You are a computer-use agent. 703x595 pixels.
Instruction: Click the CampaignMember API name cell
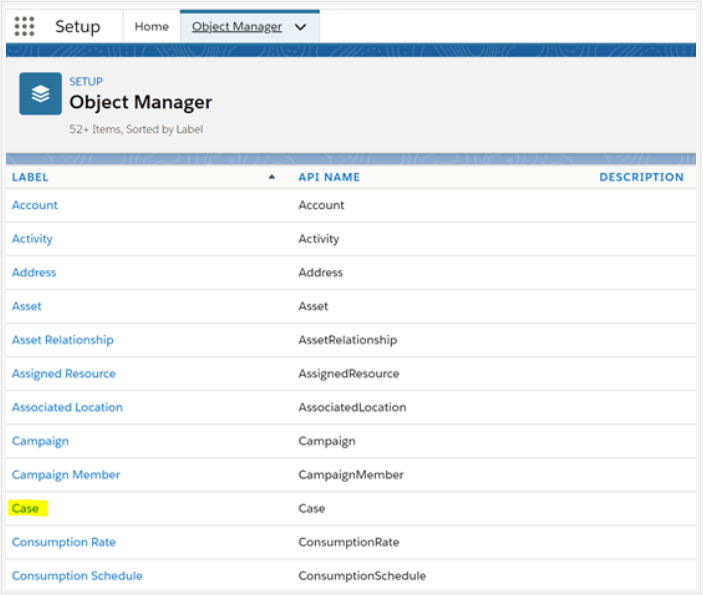pos(351,475)
